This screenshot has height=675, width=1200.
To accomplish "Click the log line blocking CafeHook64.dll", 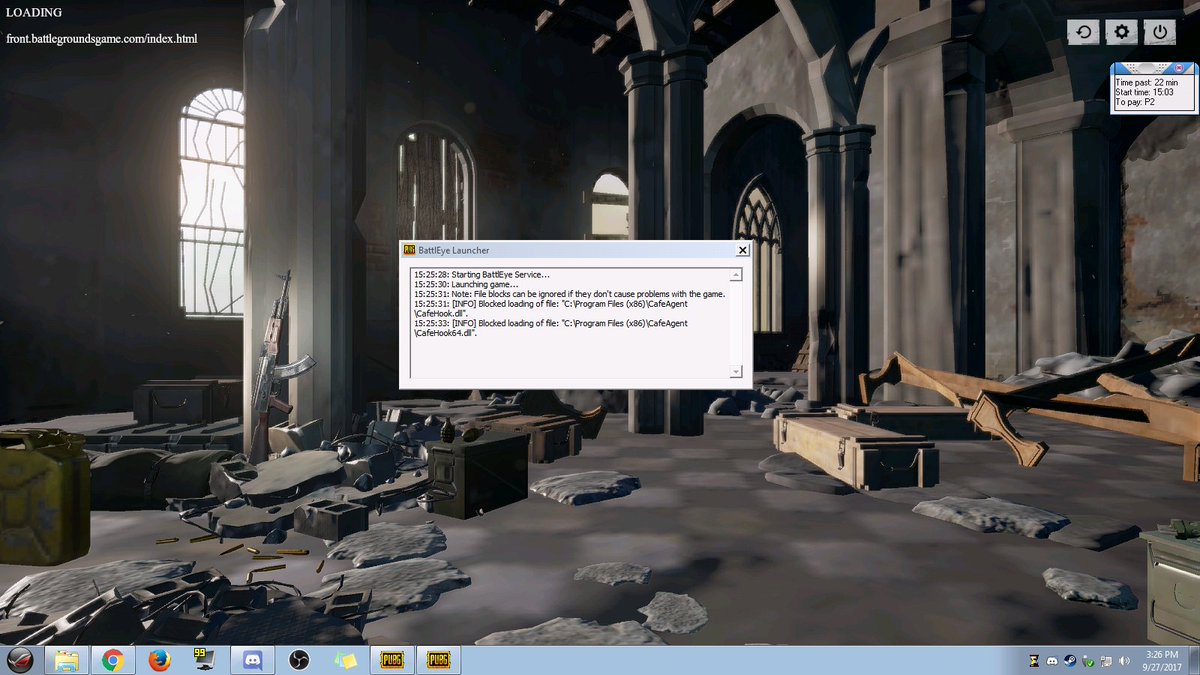I will pos(551,328).
